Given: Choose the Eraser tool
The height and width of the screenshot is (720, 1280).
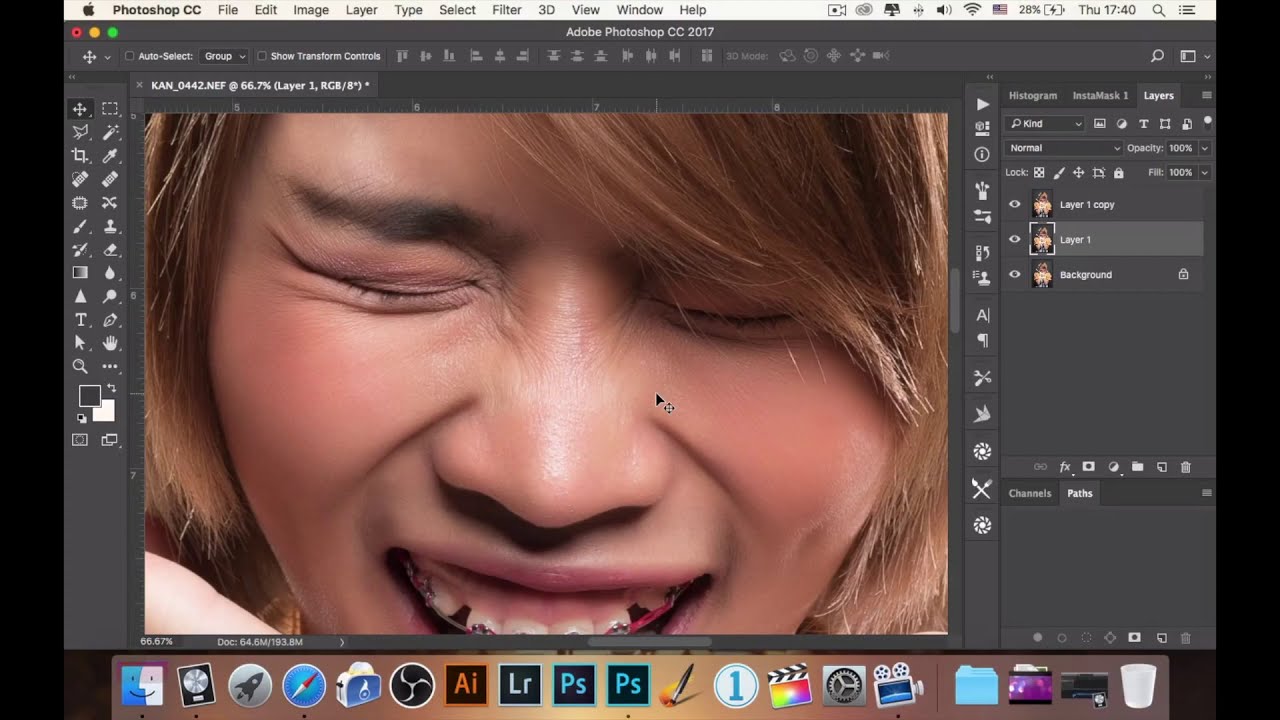Looking at the screenshot, I should (110, 250).
